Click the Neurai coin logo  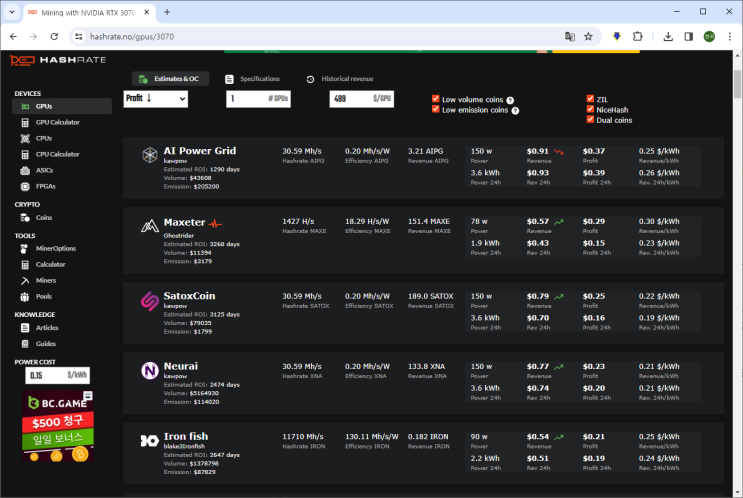150,371
